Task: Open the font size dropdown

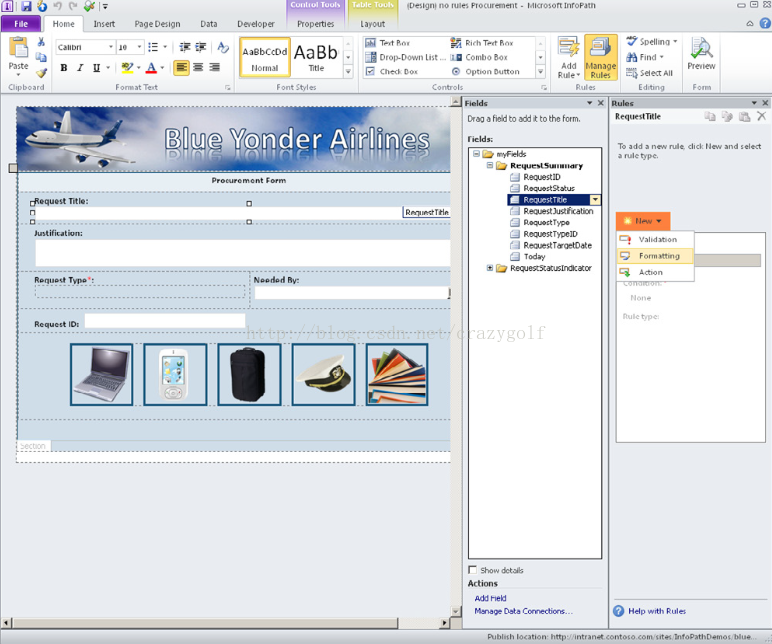Action: coord(139,47)
